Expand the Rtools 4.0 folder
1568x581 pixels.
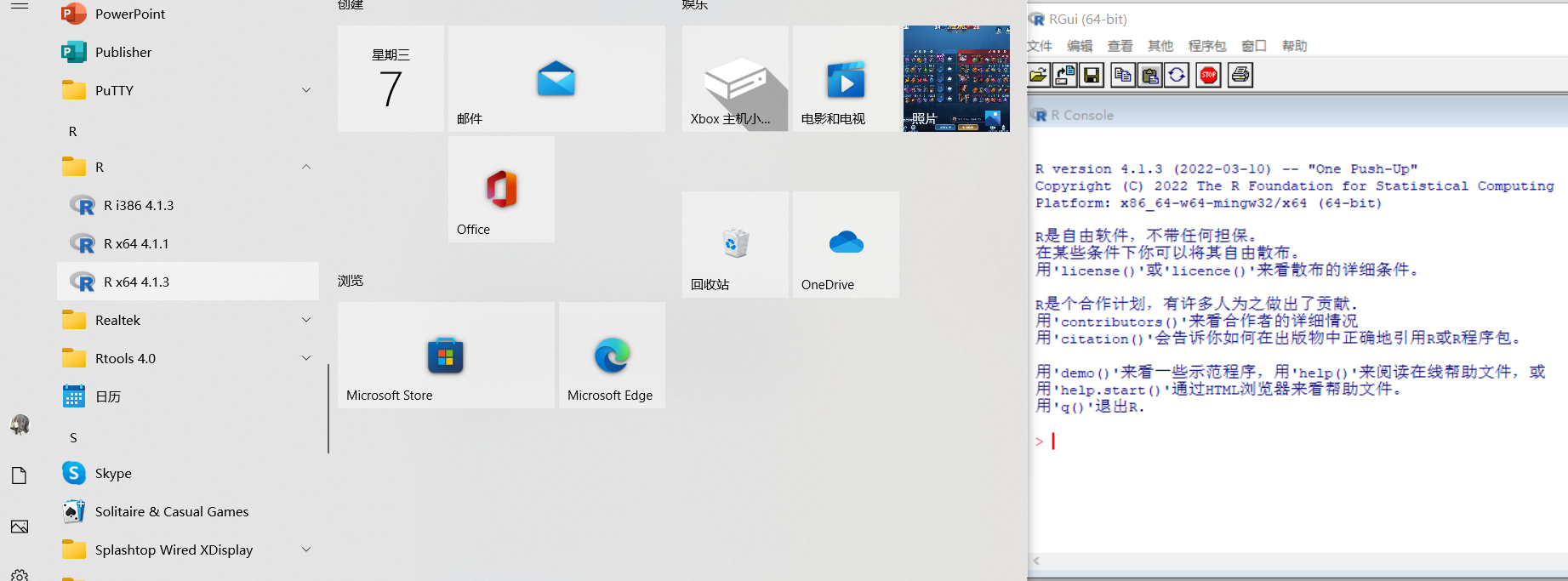306,358
